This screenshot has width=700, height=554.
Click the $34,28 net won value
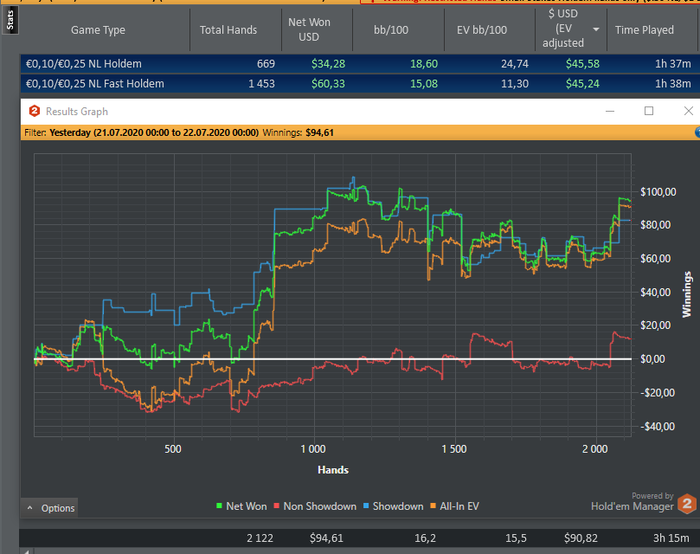pyautogui.click(x=328, y=64)
